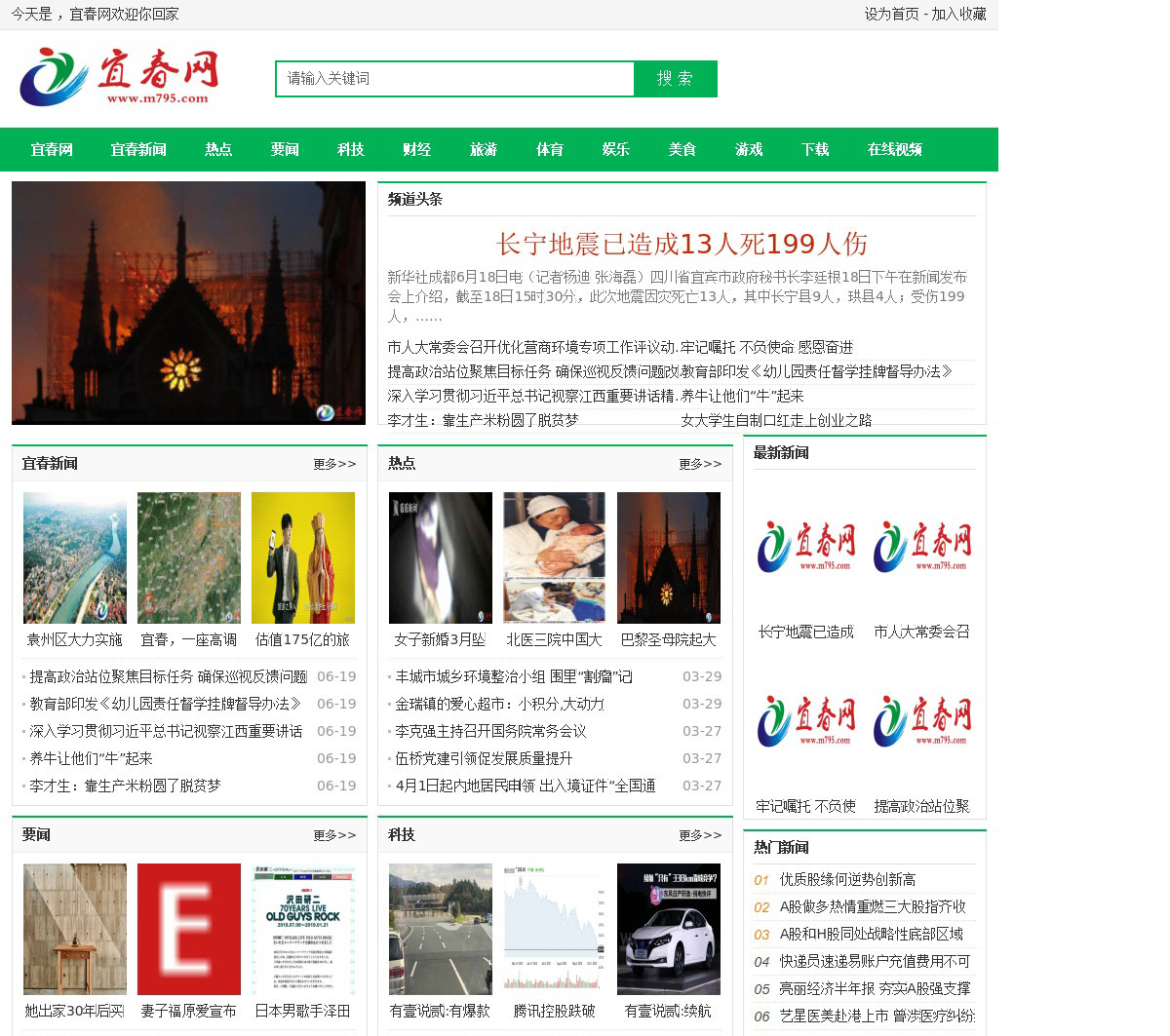Open the 北医三院中国大 newborn photo thumbnail
The height and width of the screenshot is (1036, 1170).
554,557
